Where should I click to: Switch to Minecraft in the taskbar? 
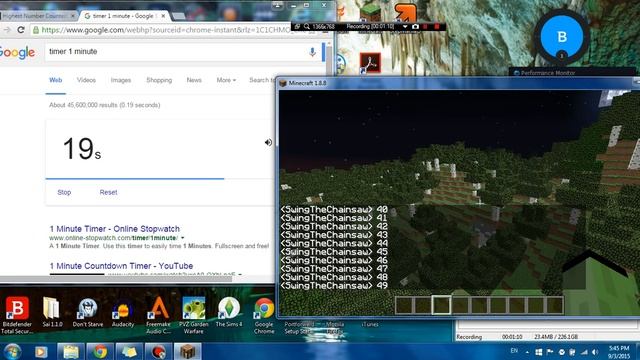(x=188, y=352)
